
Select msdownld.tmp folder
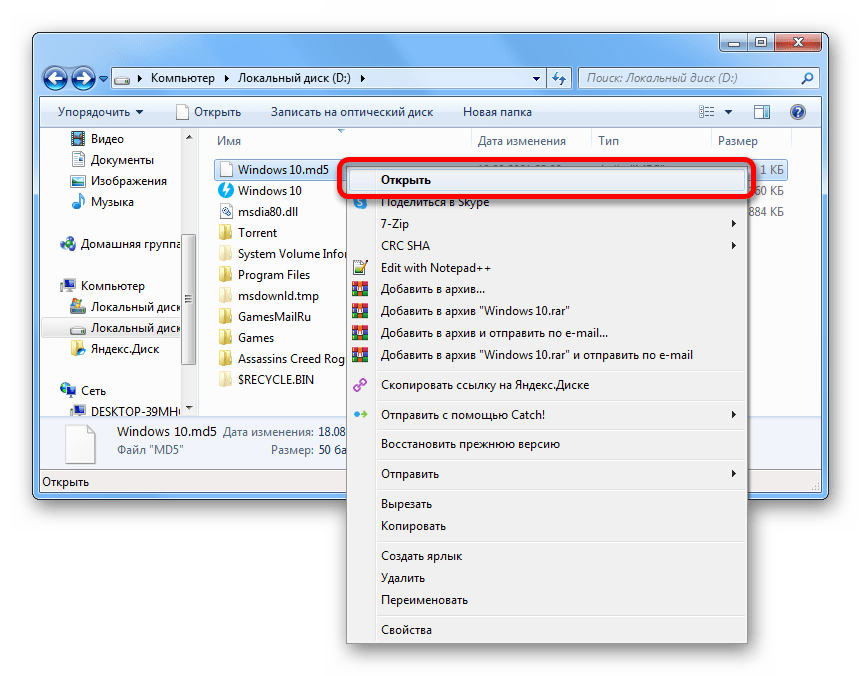[x=278, y=296]
